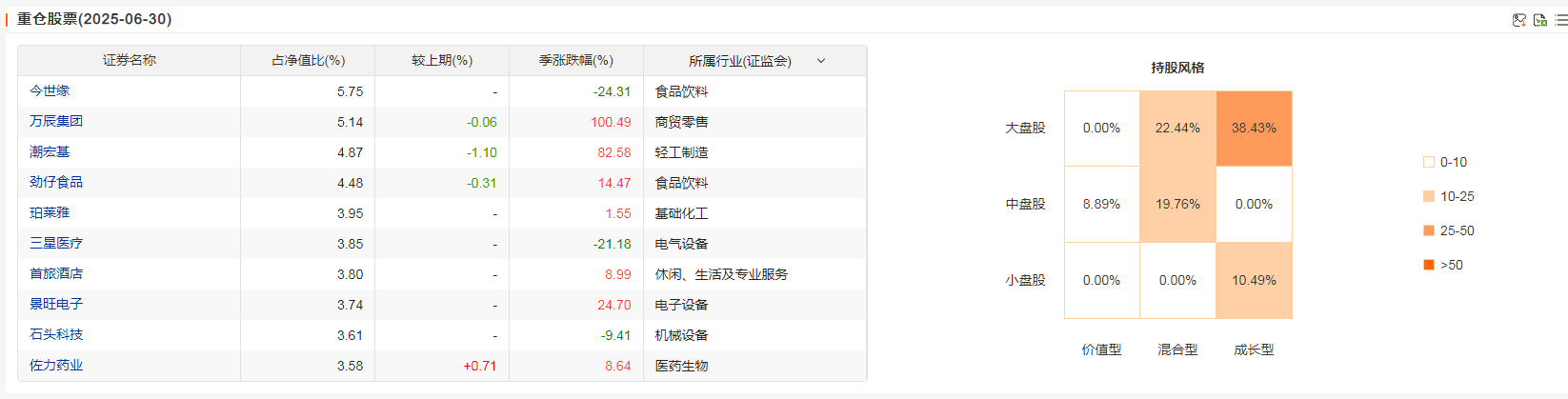Screen dimensions: 1568x399
Task: Click the 轻工制造 industry cell
Action: coord(681,152)
